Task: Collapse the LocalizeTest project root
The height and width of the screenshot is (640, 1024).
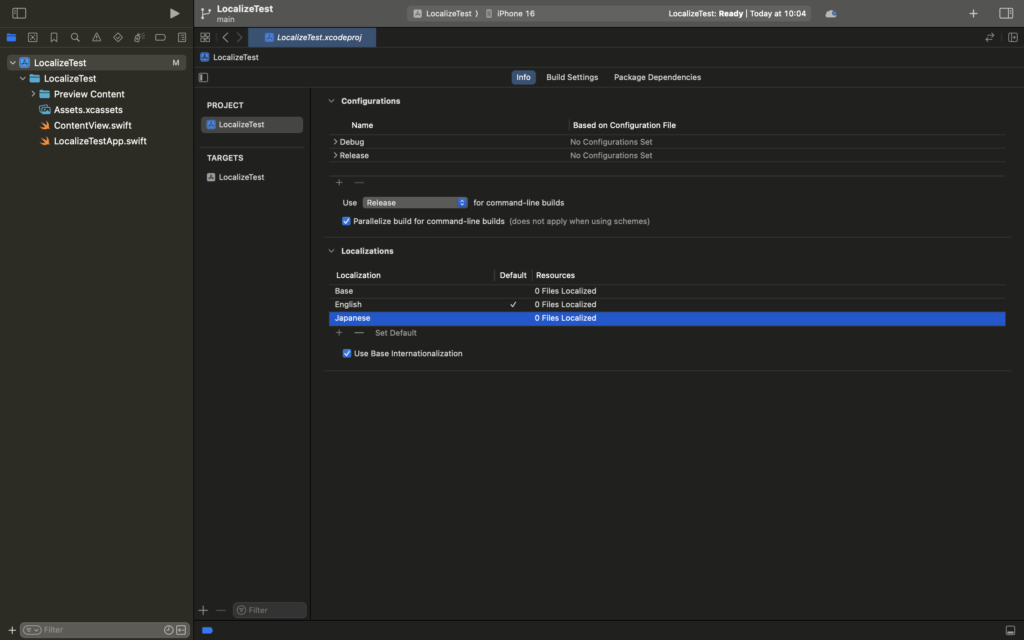Action: coord(12,63)
